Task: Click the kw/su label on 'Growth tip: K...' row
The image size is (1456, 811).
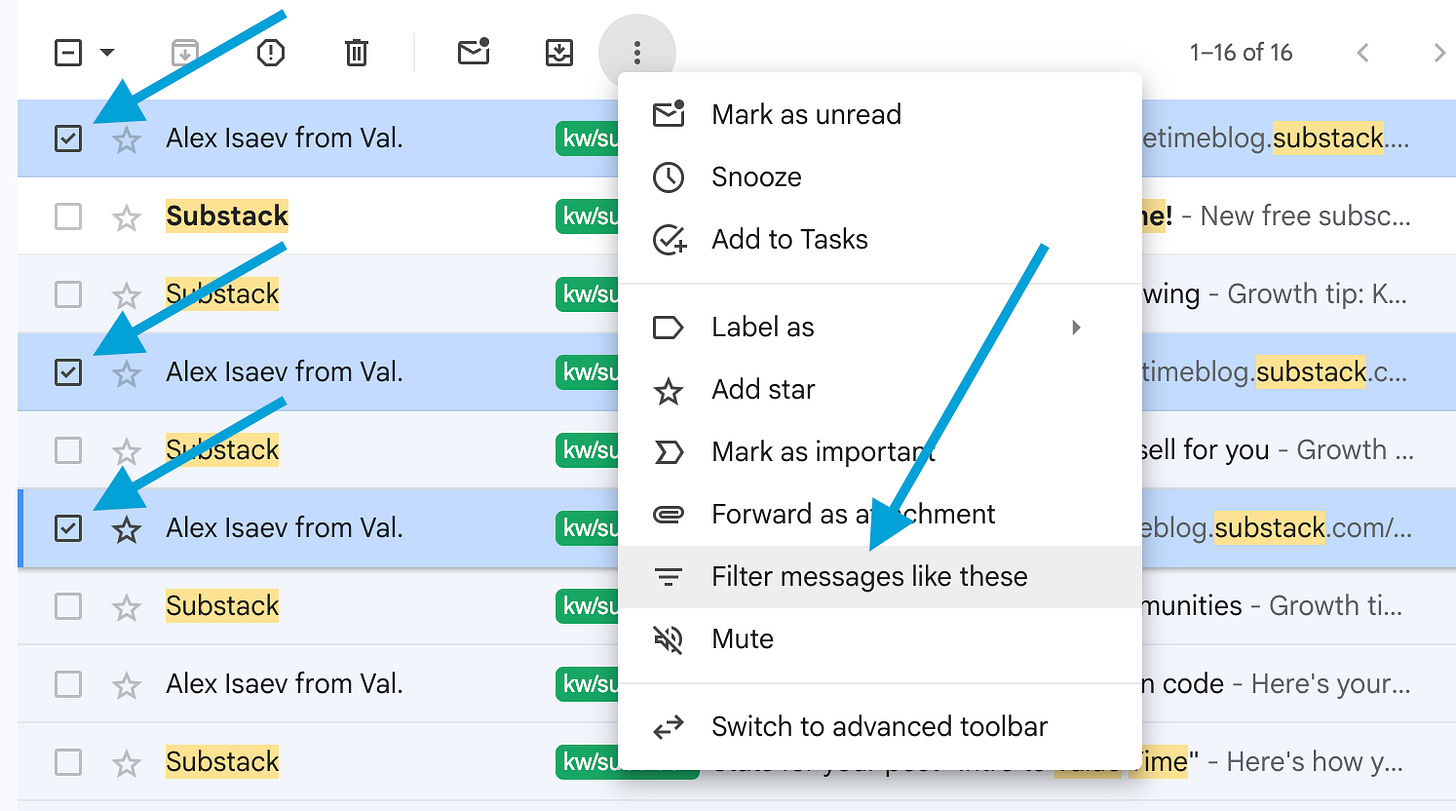Action: [x=588, y=294]
